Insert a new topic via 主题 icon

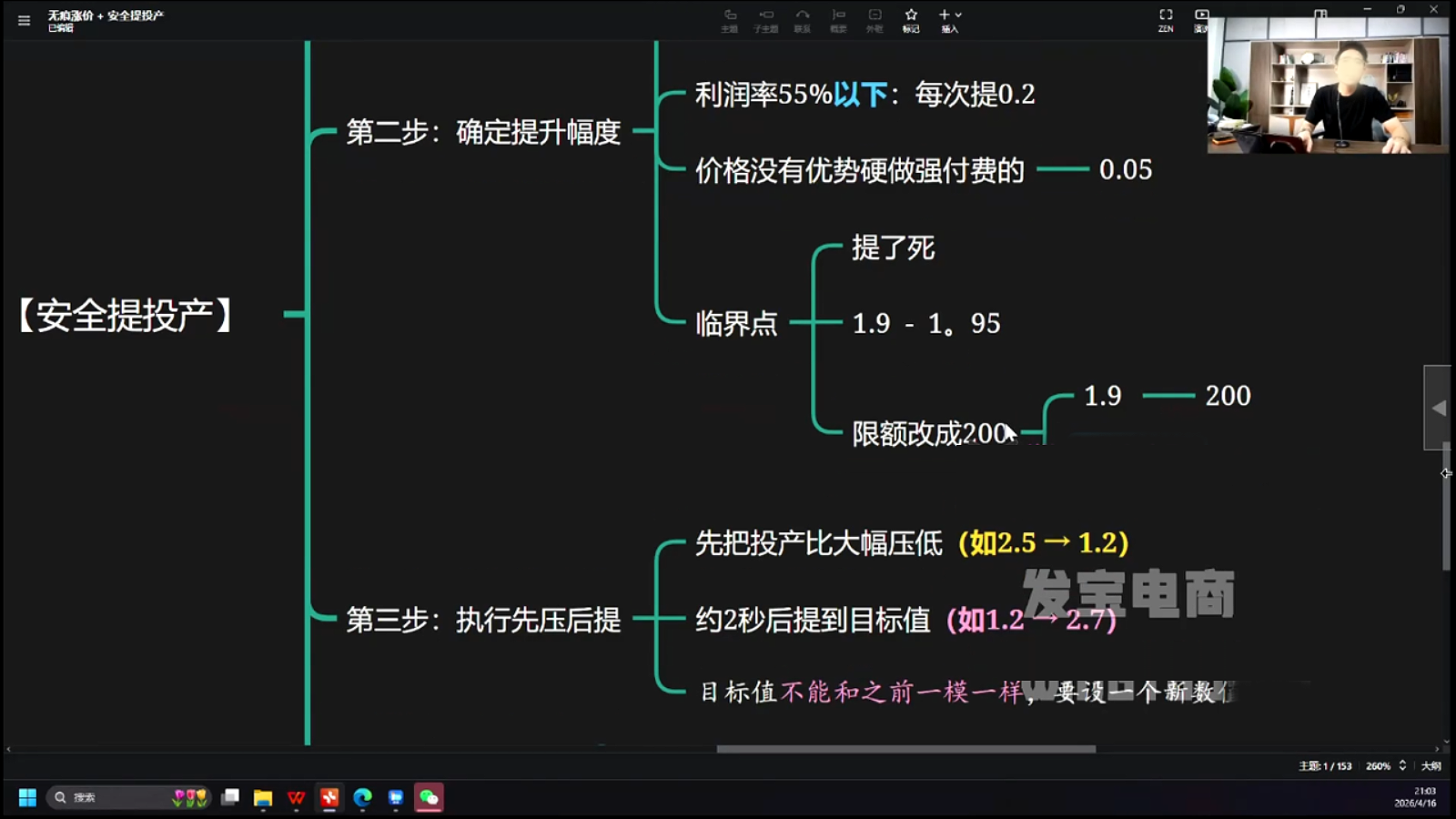click(x=730, y=18)
